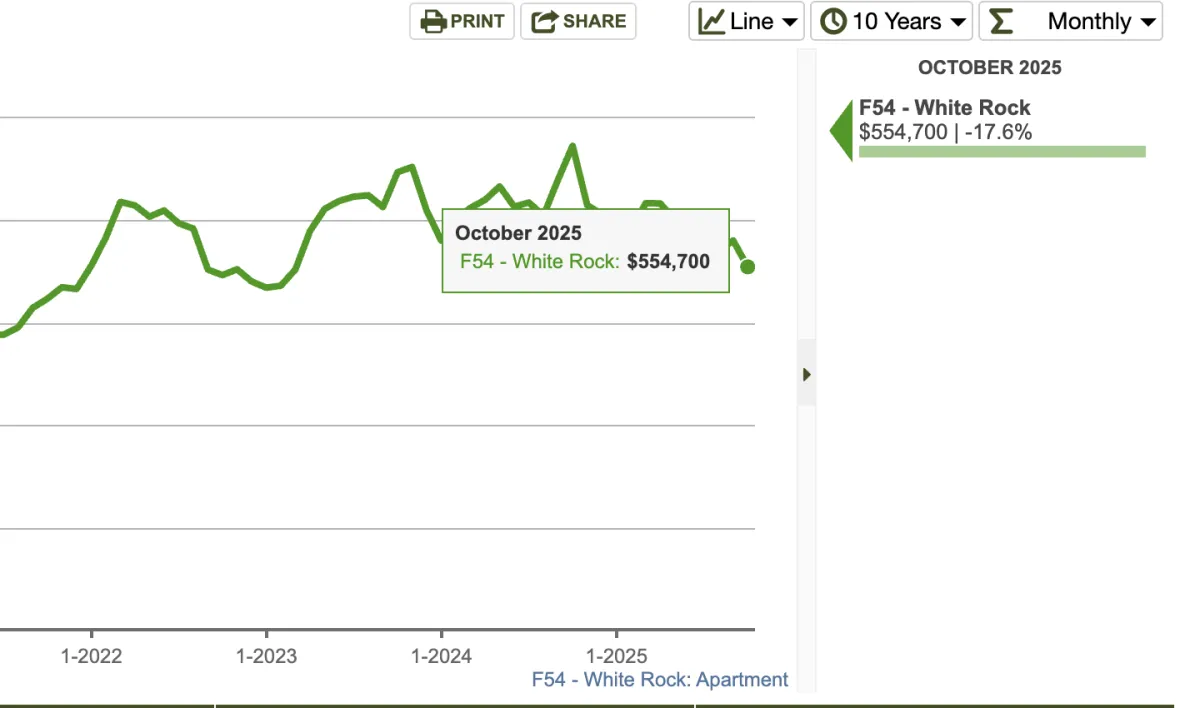Click the sigma icon beside Monthly
The image size is (1200, 708).
1000,20
